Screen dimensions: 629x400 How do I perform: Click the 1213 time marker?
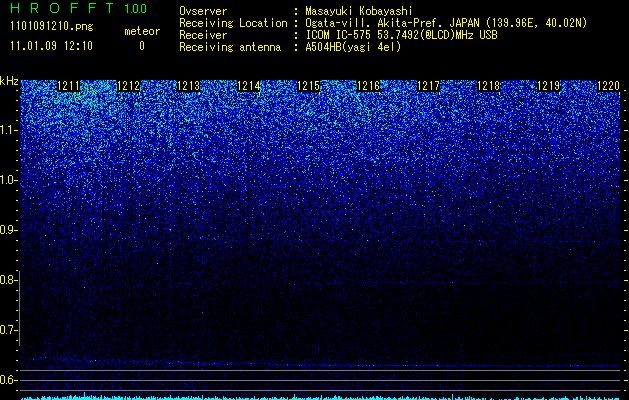click(x=188, y=86)
